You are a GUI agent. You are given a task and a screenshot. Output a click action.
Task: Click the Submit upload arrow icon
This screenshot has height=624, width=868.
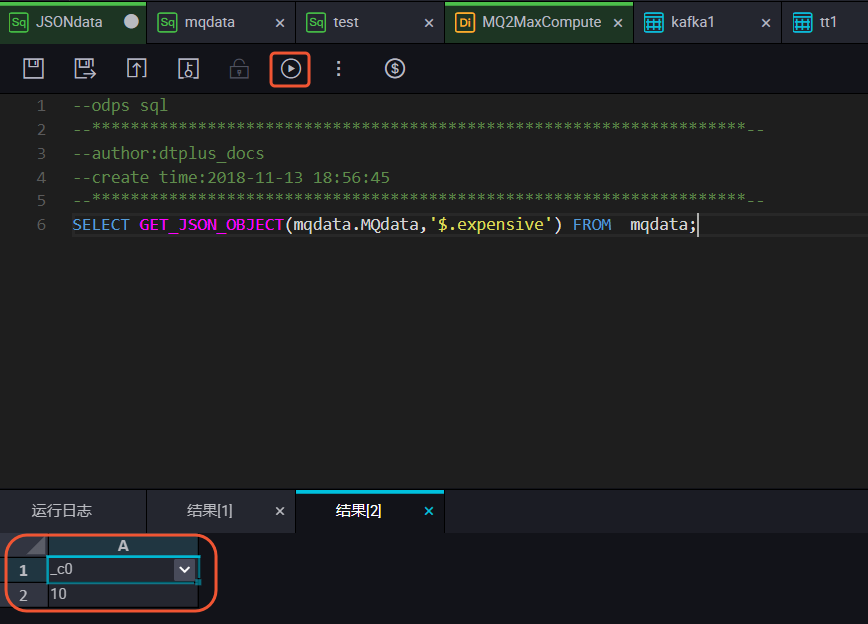pos(137,69)
